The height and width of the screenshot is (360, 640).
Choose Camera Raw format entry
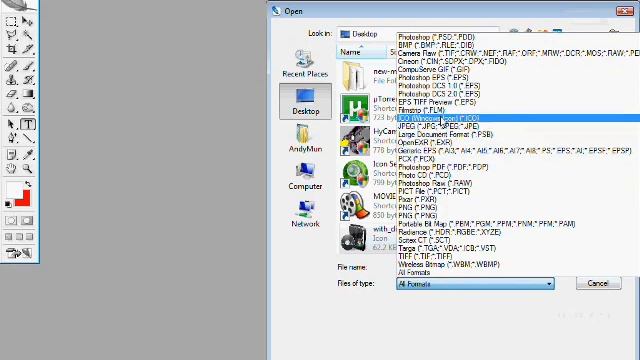pyautogui.click(x=518, y=53)
